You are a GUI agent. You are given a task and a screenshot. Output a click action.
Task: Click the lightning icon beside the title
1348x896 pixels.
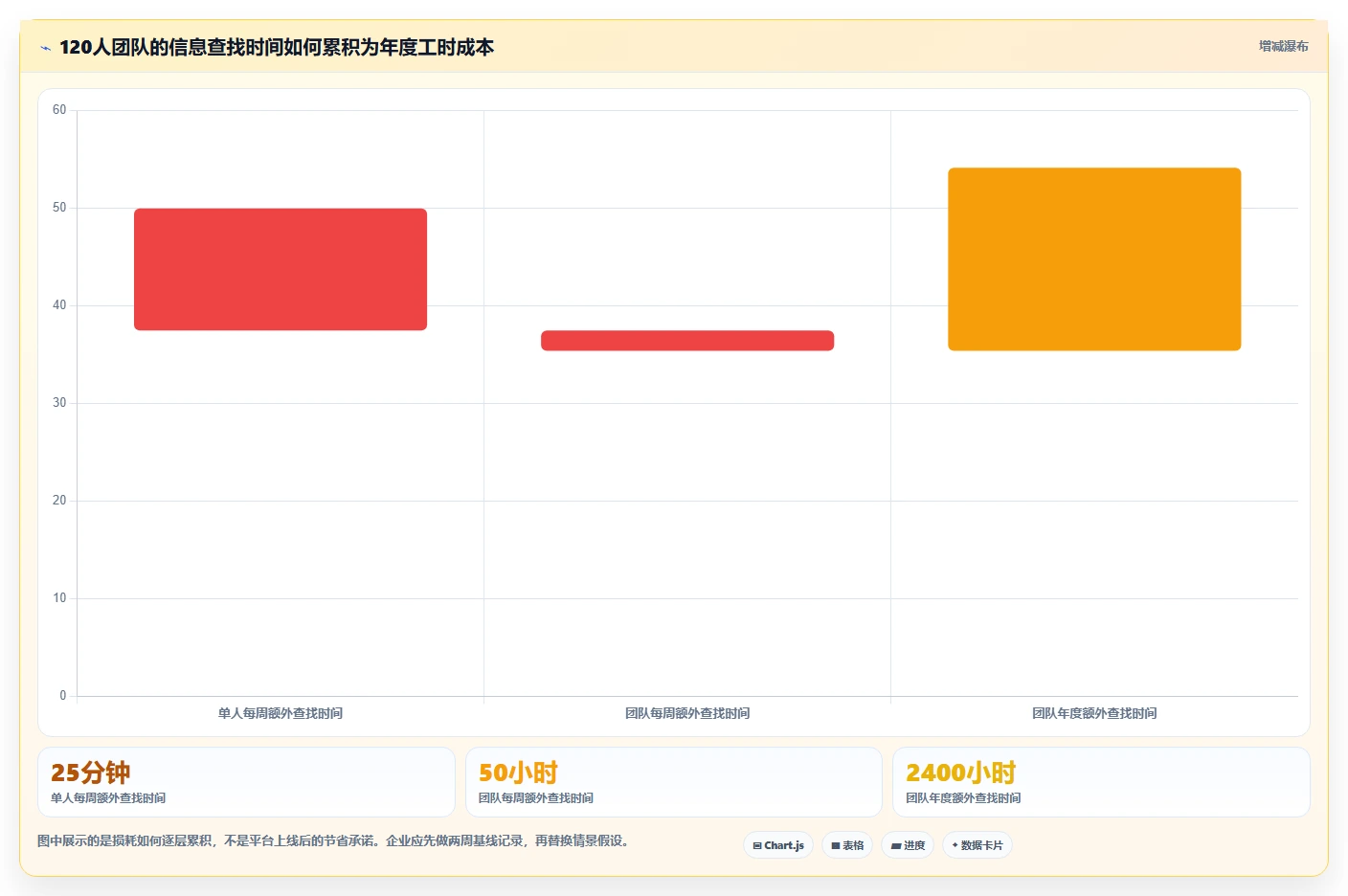tap(45, 48)
